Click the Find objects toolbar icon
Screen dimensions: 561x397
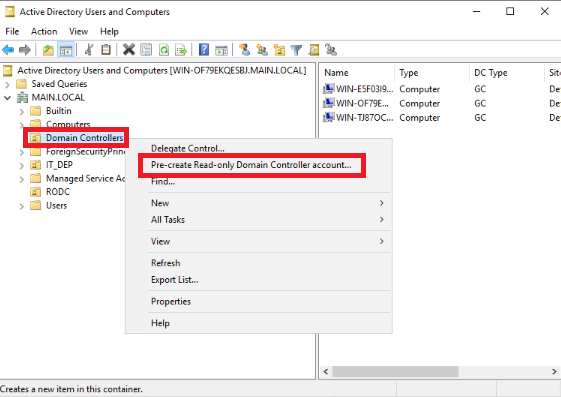point(314,50)
